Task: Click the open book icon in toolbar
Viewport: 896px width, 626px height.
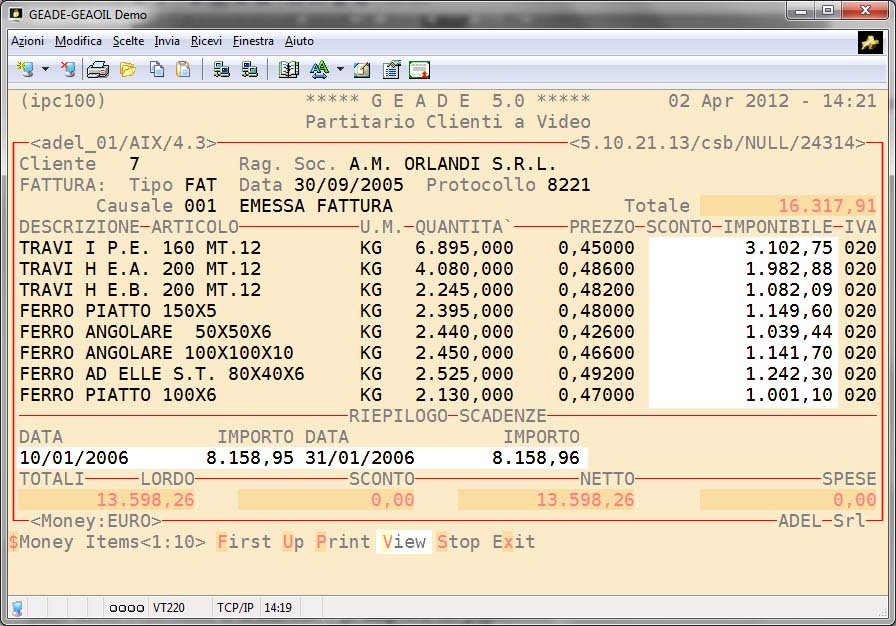Action: pos(289,70)
